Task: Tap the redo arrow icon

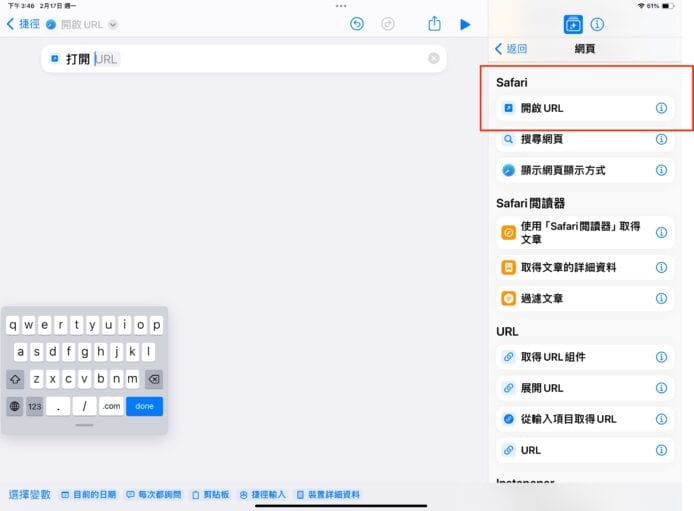Action: (x=388, y=24)
